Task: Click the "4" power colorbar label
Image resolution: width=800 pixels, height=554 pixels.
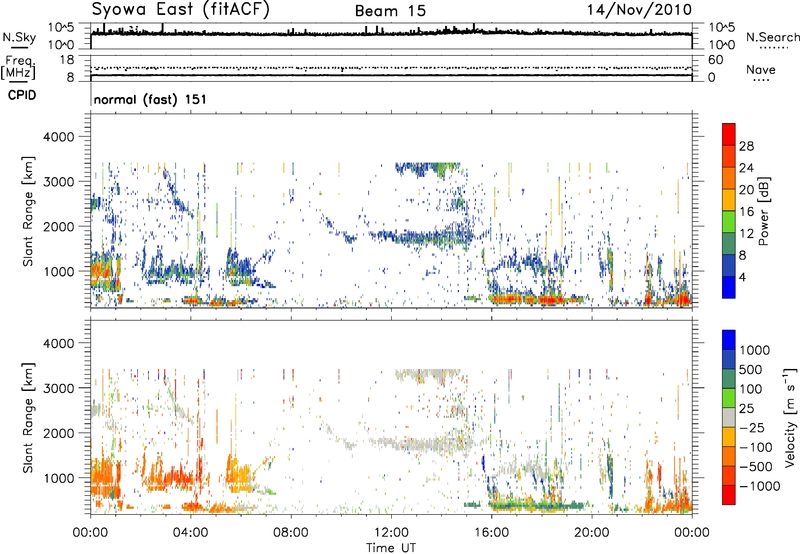Action: point(742,277)
